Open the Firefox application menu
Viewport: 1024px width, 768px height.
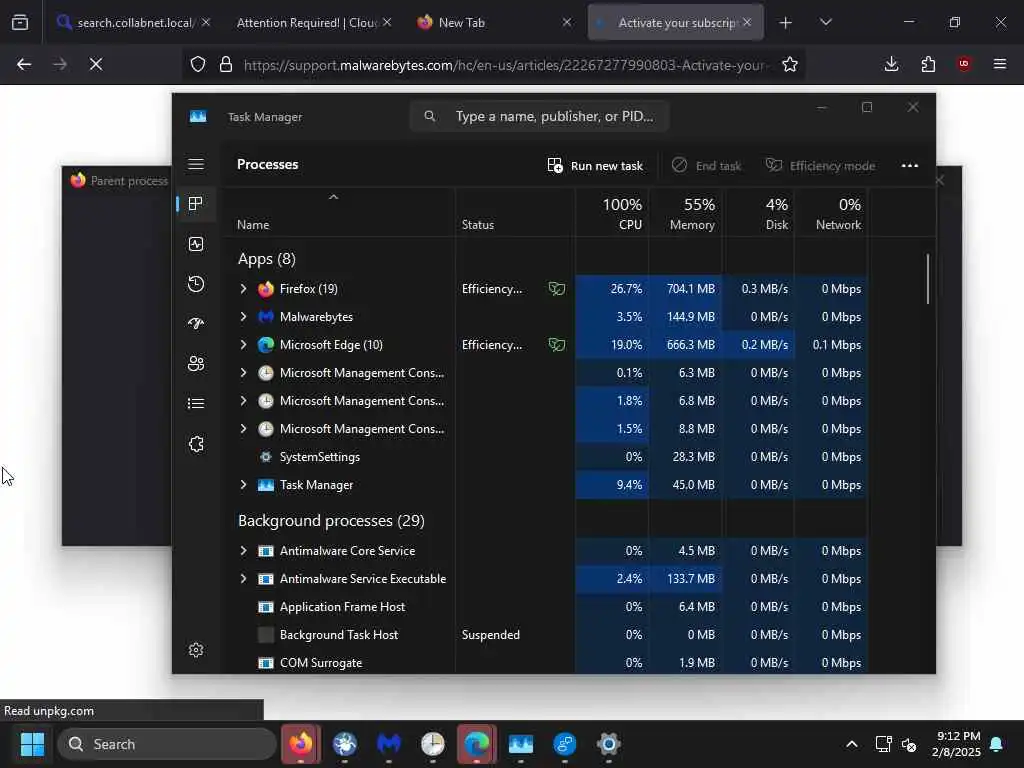[x=1000, y=64]
